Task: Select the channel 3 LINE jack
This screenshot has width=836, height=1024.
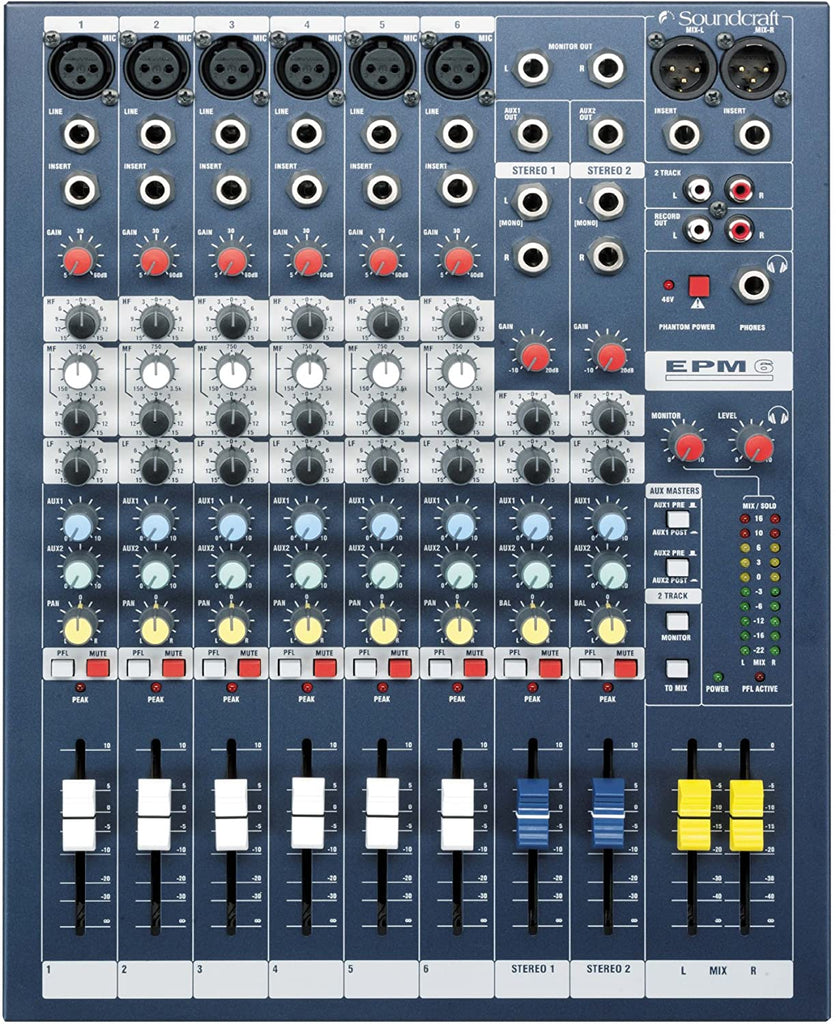Action: coord(230,133)
